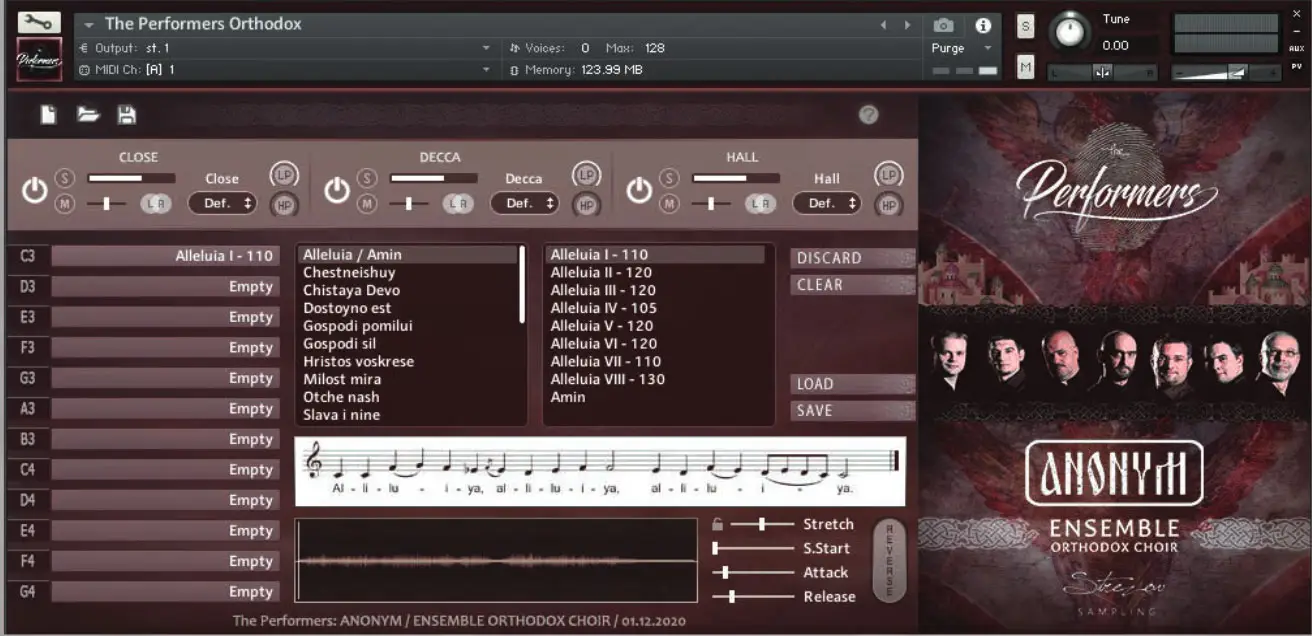Click the CLEAR button
The height and width of the screenshot is (636, 1312).
point(852,285)
